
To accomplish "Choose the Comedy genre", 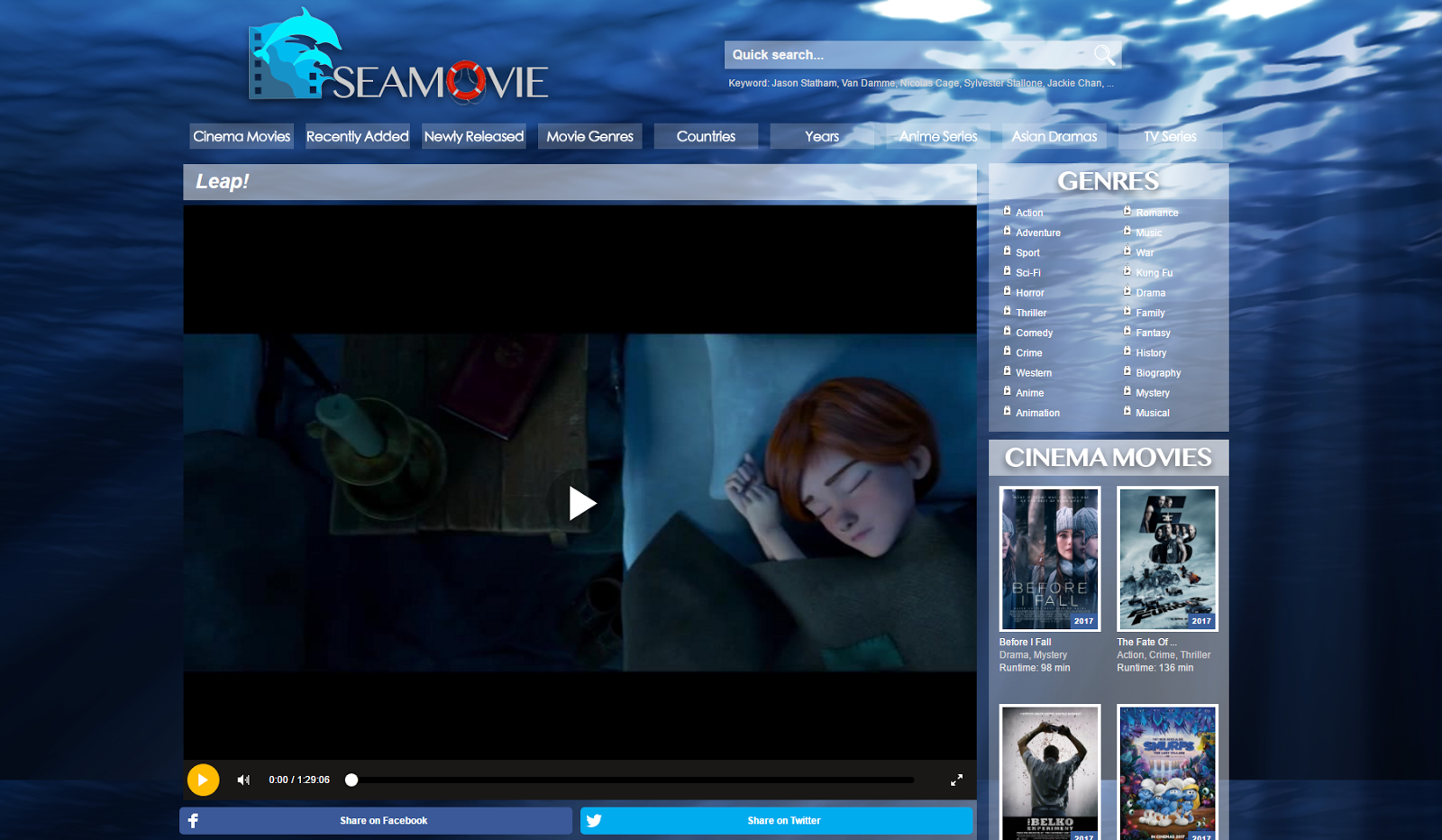I will click(x=1035, y=333).
